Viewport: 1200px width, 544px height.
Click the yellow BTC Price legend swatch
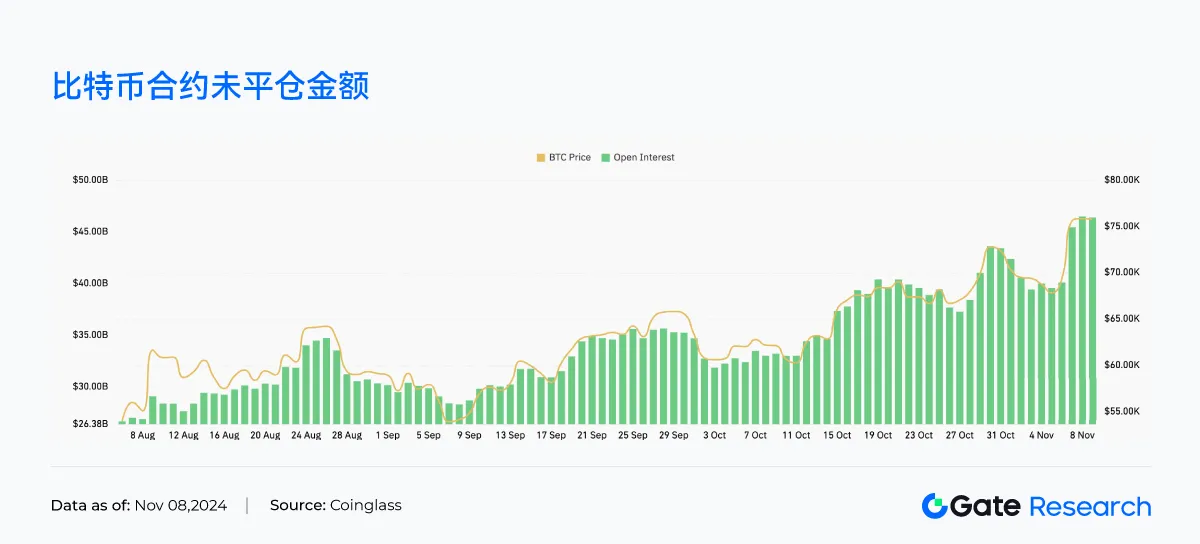click(x=541, y=157)
